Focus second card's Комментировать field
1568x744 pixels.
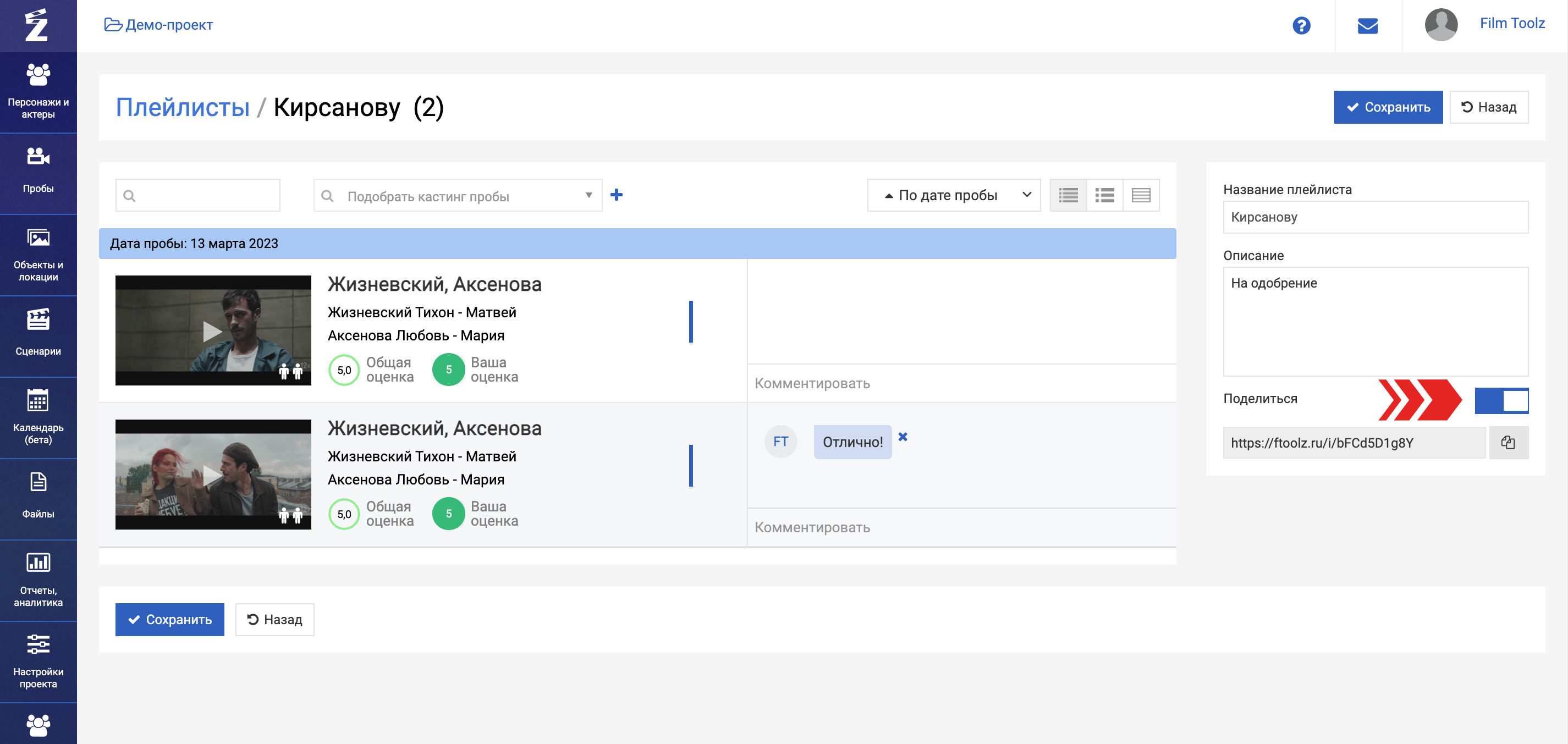[x=962, y=528]
